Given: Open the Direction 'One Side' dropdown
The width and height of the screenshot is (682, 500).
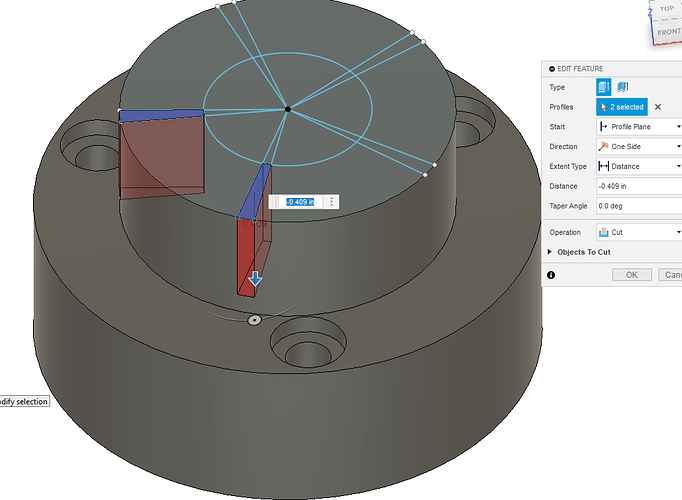Looking at the screenshot, I should (x=639, y=147).
